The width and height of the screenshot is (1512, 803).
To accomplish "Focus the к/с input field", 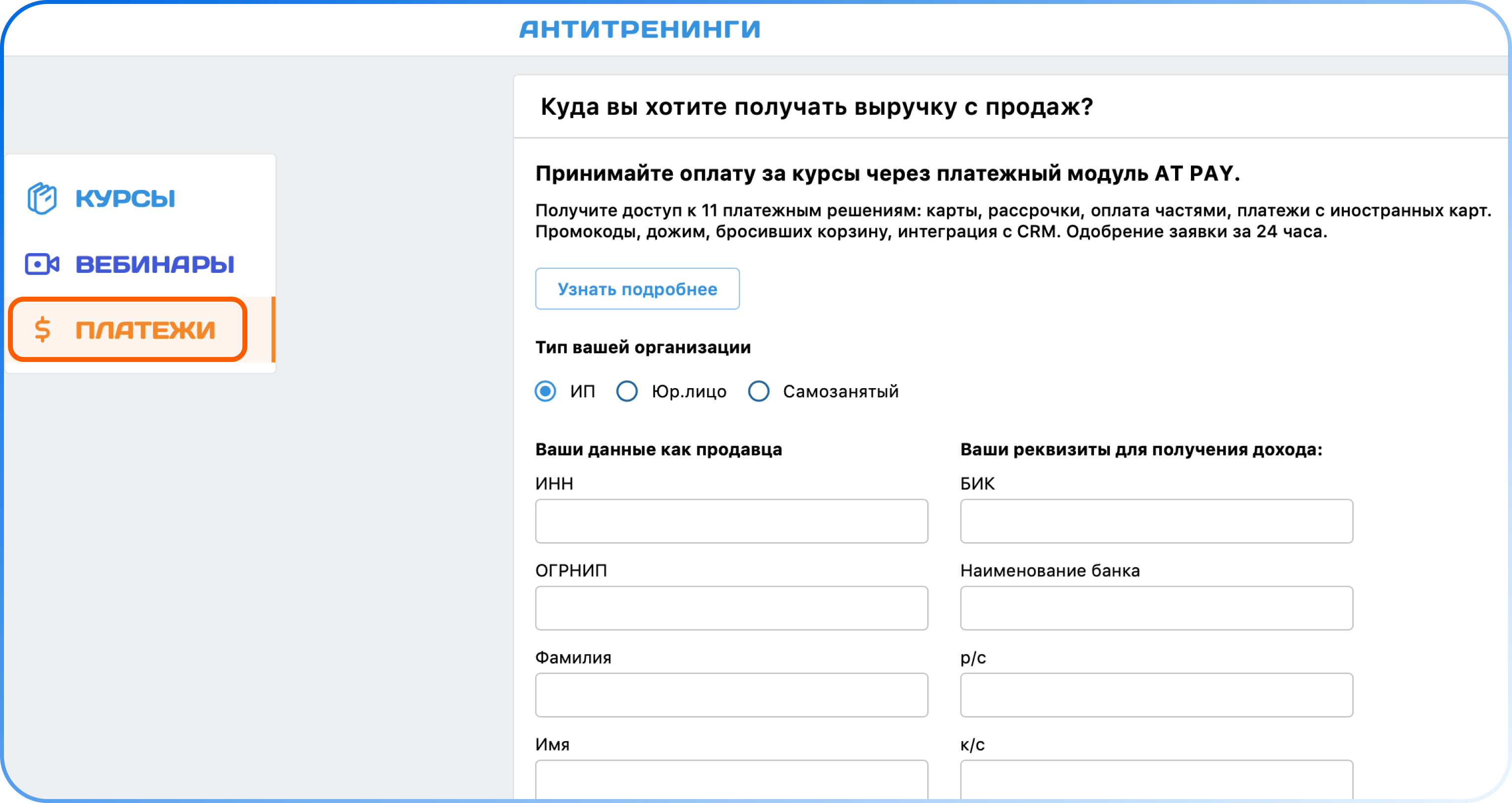I will (x=1156, y=779).
